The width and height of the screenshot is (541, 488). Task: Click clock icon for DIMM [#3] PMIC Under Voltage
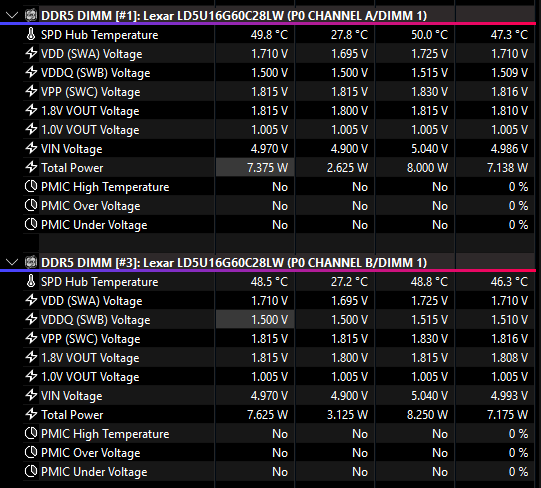point(31,471)
